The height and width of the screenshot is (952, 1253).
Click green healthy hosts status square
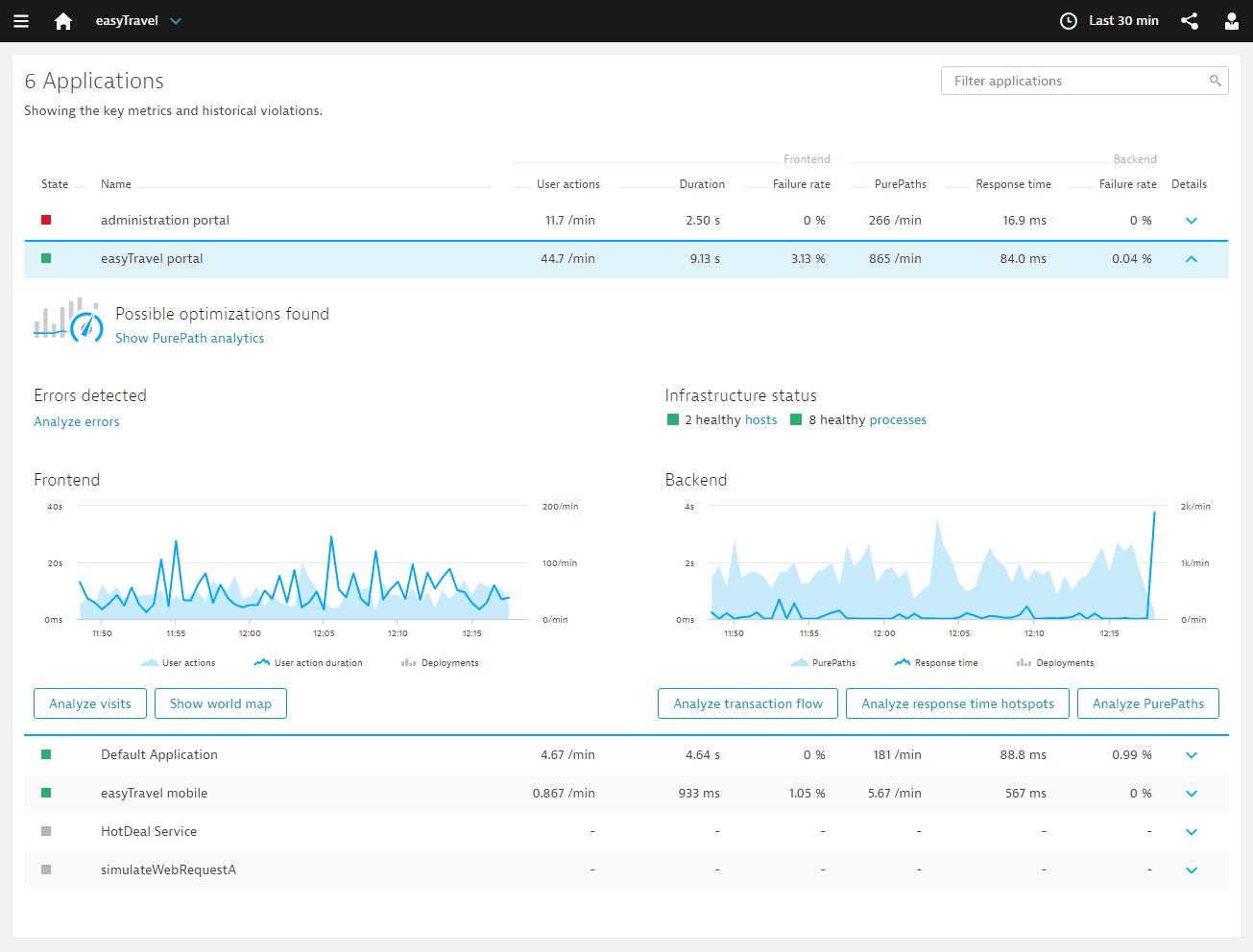click(x=673, y=419)
